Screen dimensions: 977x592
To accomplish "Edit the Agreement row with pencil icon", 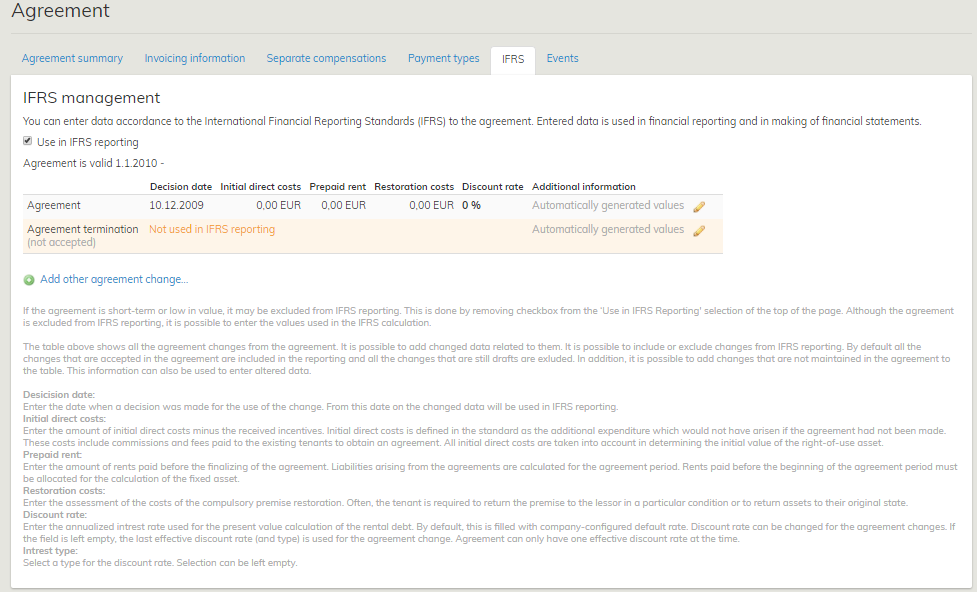I will click(x=699, y=206).
